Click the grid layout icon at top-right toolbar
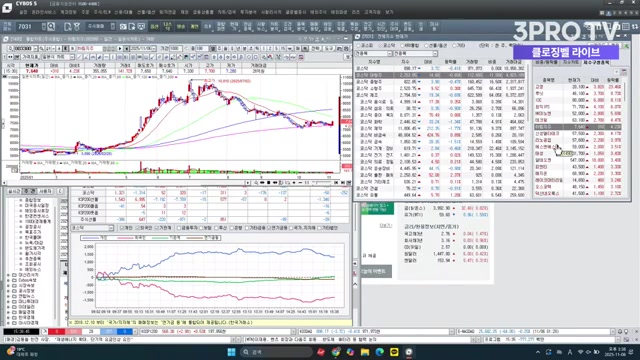 pos(626,27)
